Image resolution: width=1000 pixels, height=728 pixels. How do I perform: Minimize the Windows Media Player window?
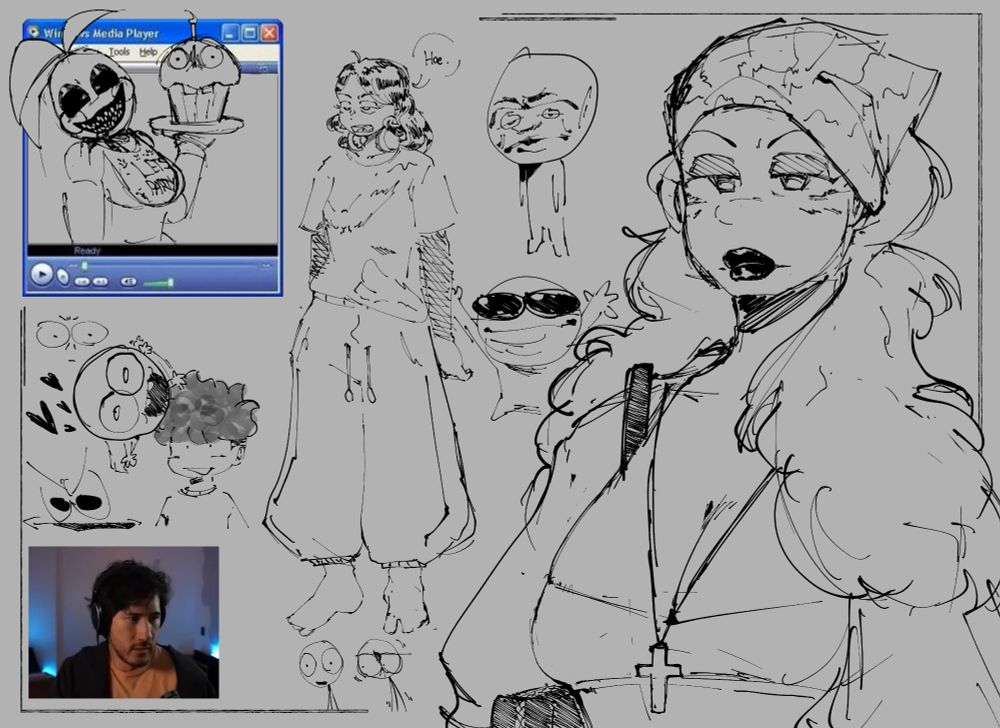[231, 33]
